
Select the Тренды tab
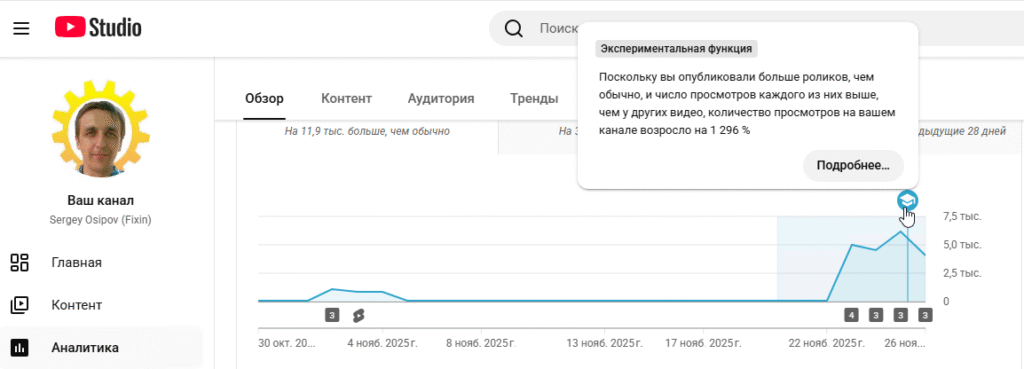pyautogui.click(x=534, y=99)
